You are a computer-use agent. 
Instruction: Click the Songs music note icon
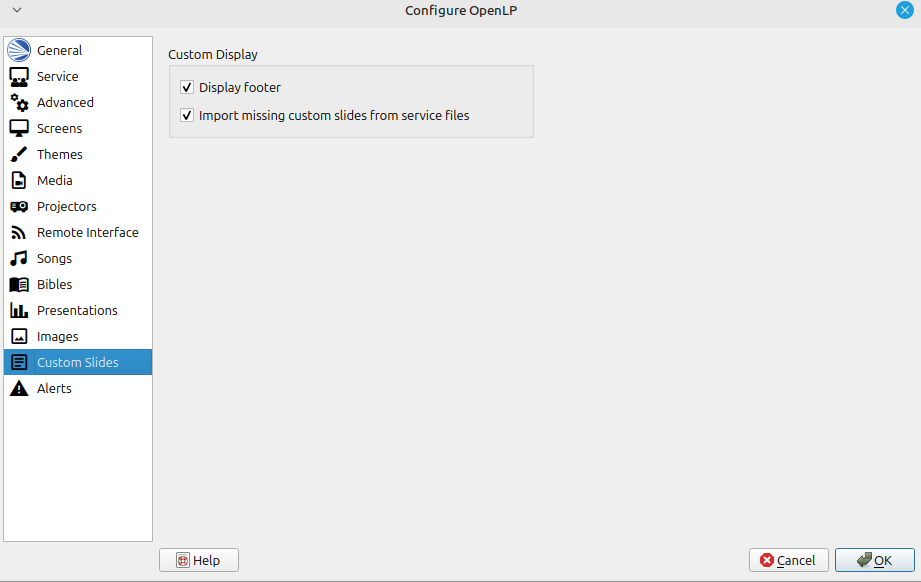19,259
